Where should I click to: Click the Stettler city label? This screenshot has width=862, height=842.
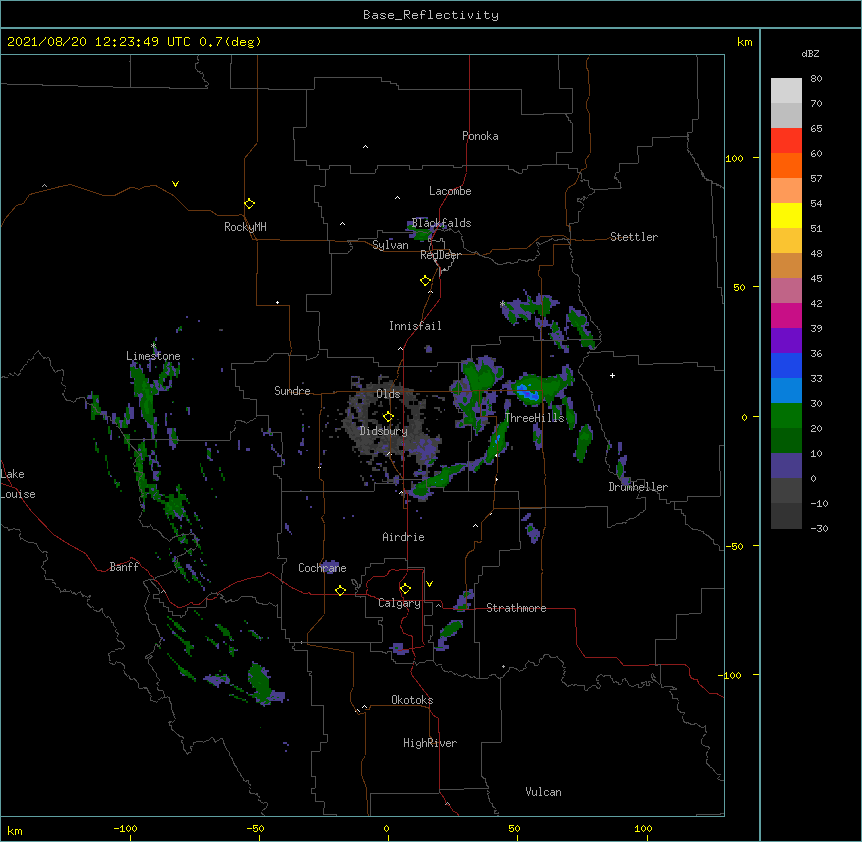[634, 237]
